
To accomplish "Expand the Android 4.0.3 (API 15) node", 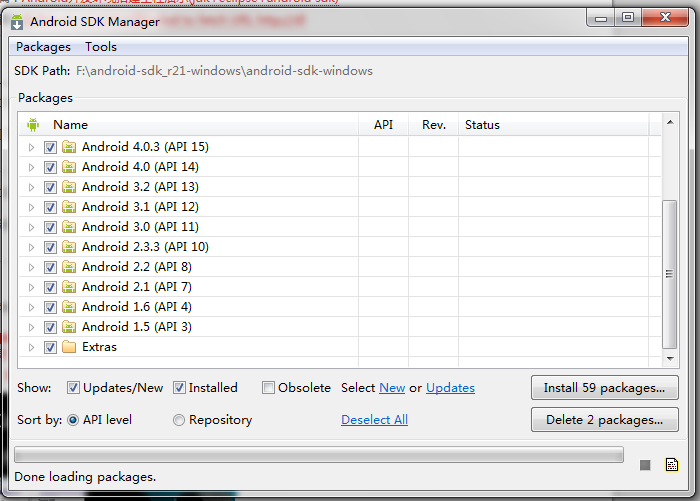I will tap(31, 147).
